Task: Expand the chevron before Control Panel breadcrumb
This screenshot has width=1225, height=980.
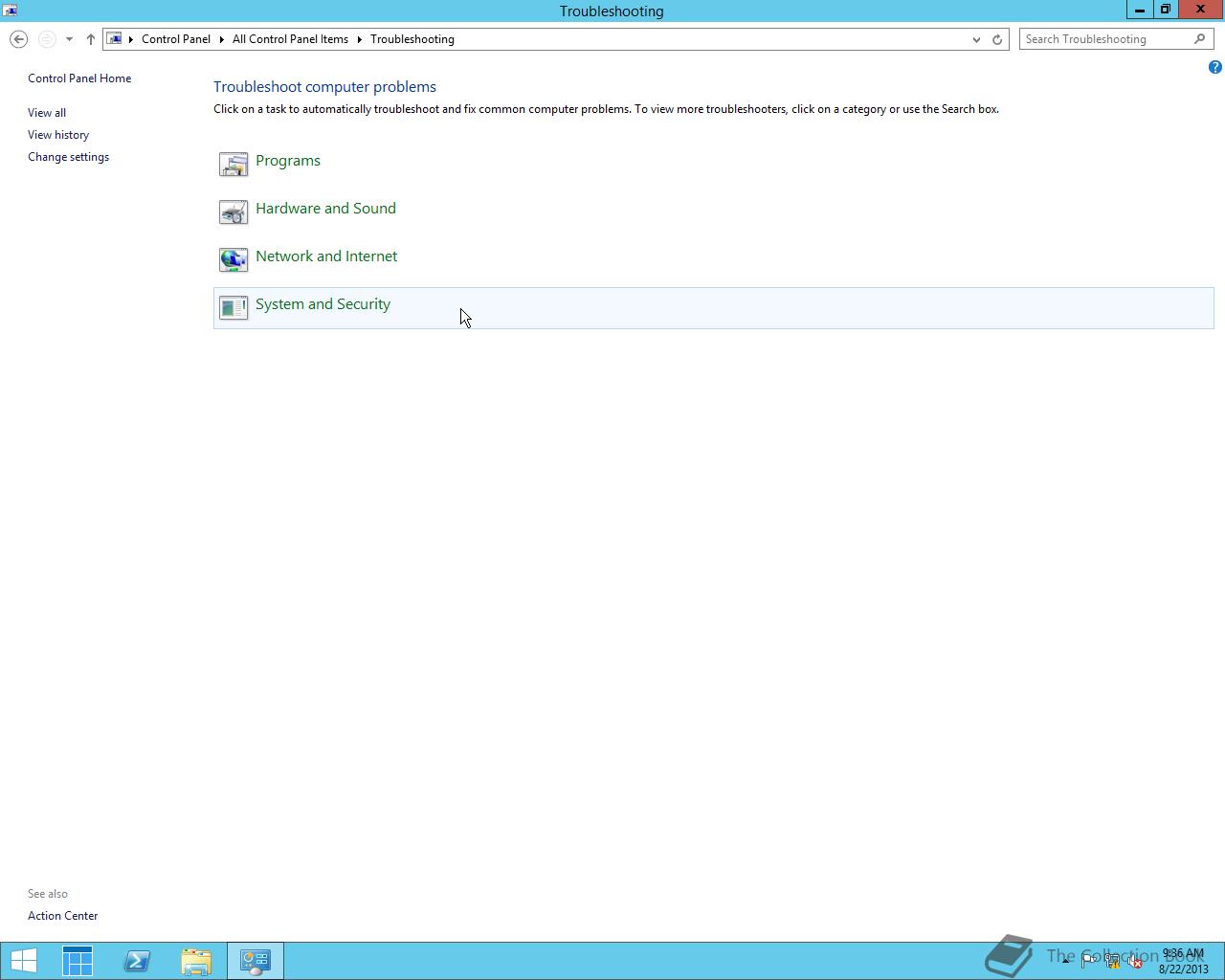Action: click(x=131, y=39)
